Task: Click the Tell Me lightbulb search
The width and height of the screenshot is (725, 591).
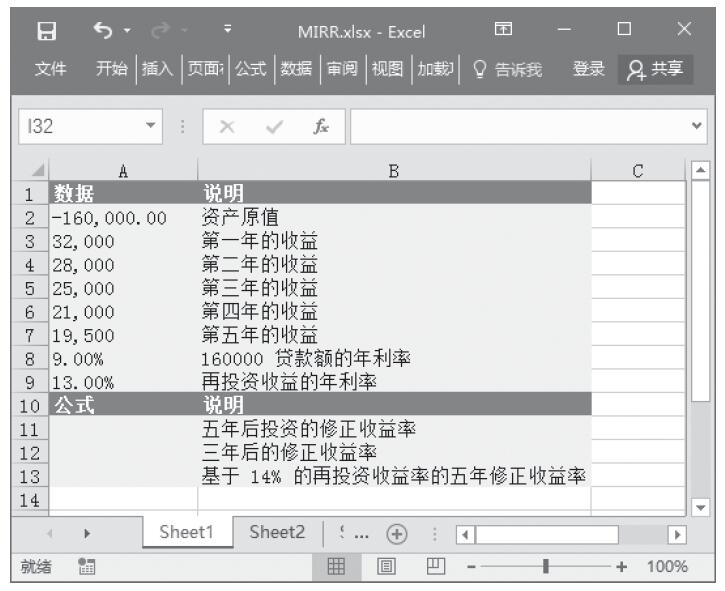Action: 507,69
